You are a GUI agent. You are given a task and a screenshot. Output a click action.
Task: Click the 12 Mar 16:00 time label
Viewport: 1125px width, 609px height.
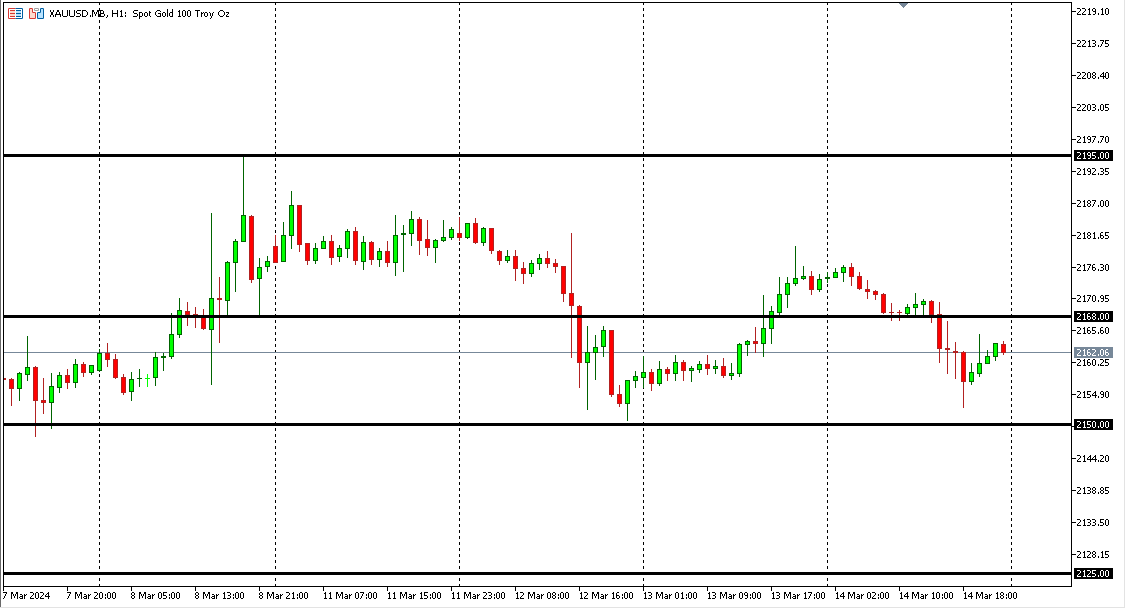(606, 595)
